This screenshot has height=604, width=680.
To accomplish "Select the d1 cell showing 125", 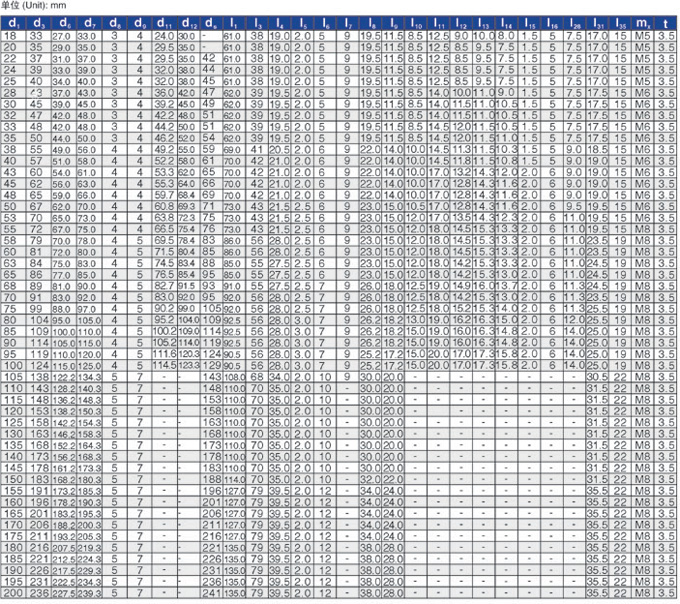I will pos(11,423).
